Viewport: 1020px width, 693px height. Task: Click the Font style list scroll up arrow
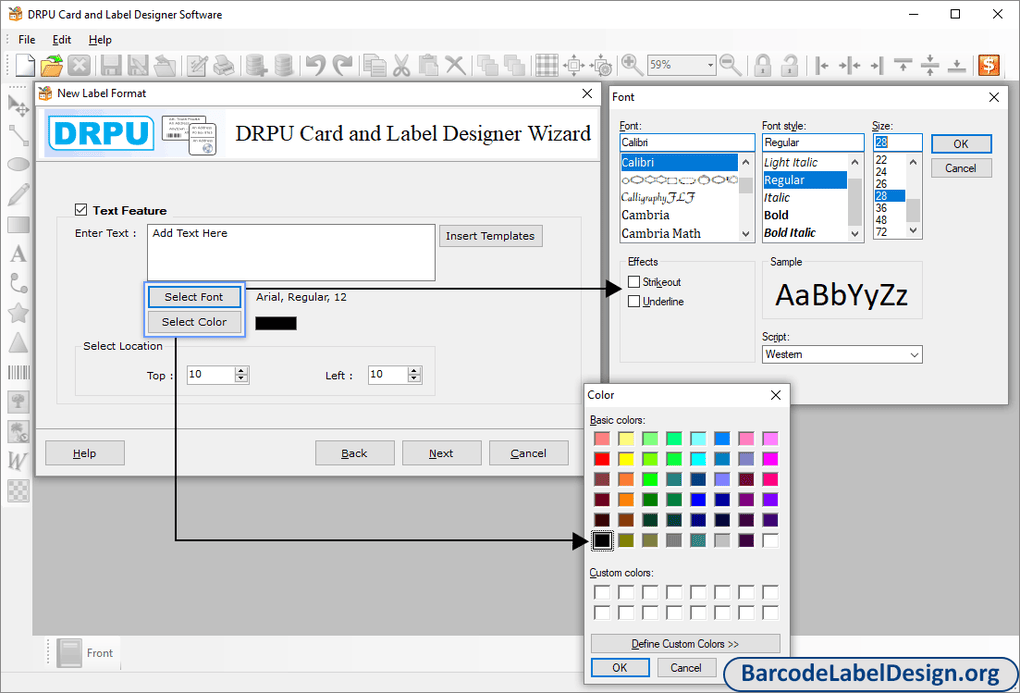point(855,162)
